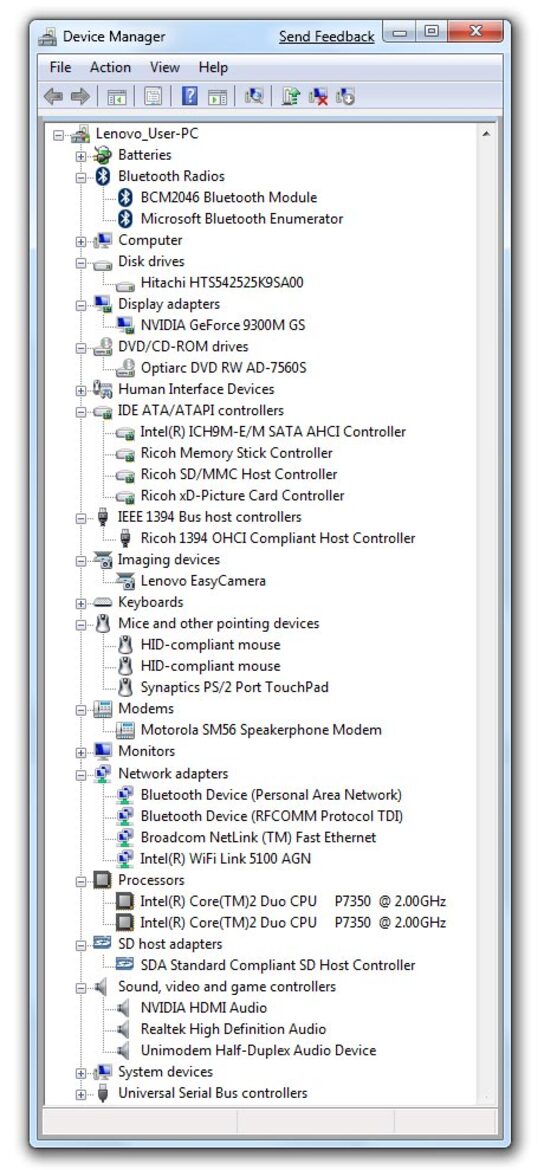Open the View menu
Screen dimensions: 544x1170
[164, 67]
